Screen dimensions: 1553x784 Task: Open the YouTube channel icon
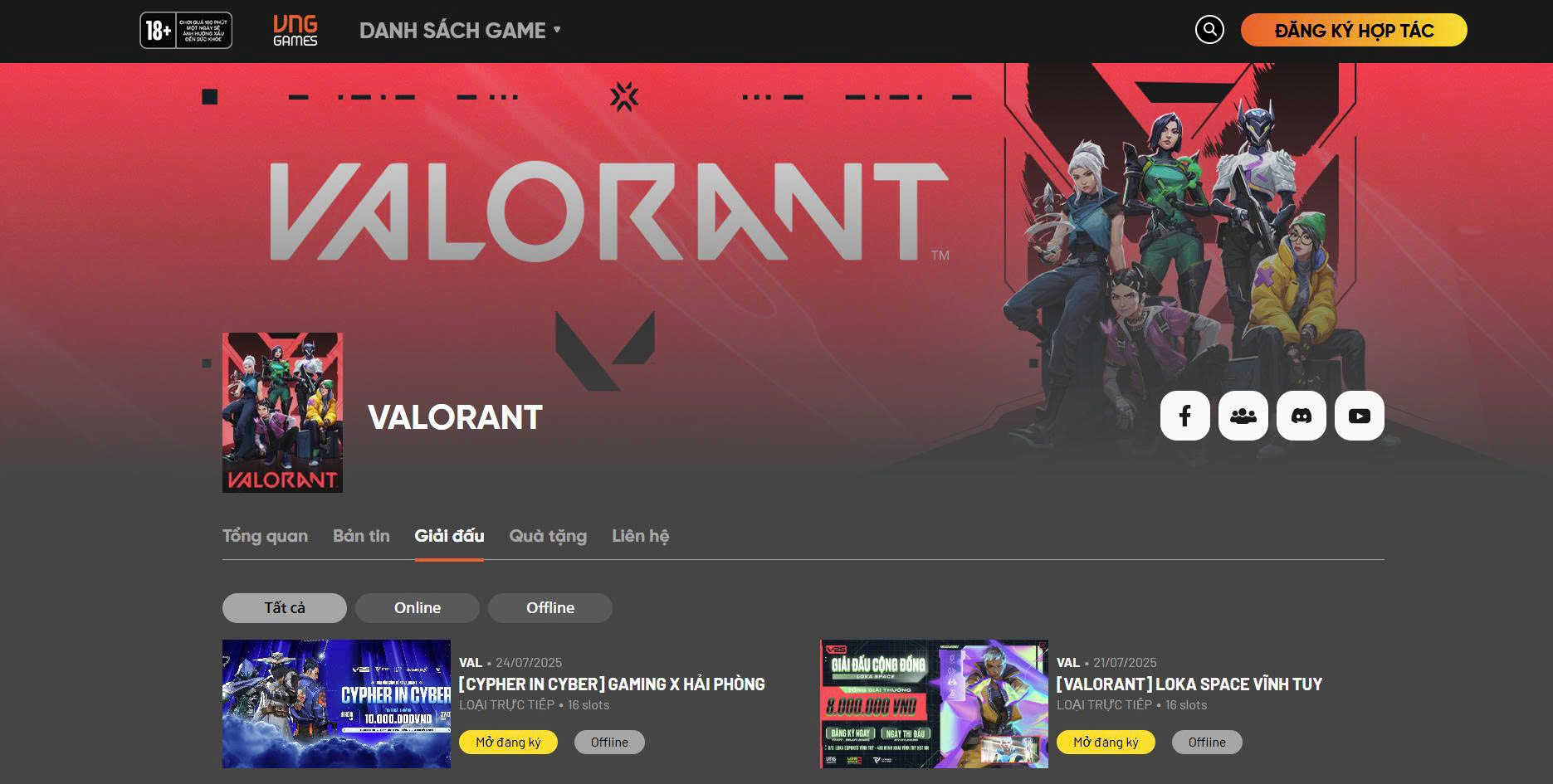1359,416
